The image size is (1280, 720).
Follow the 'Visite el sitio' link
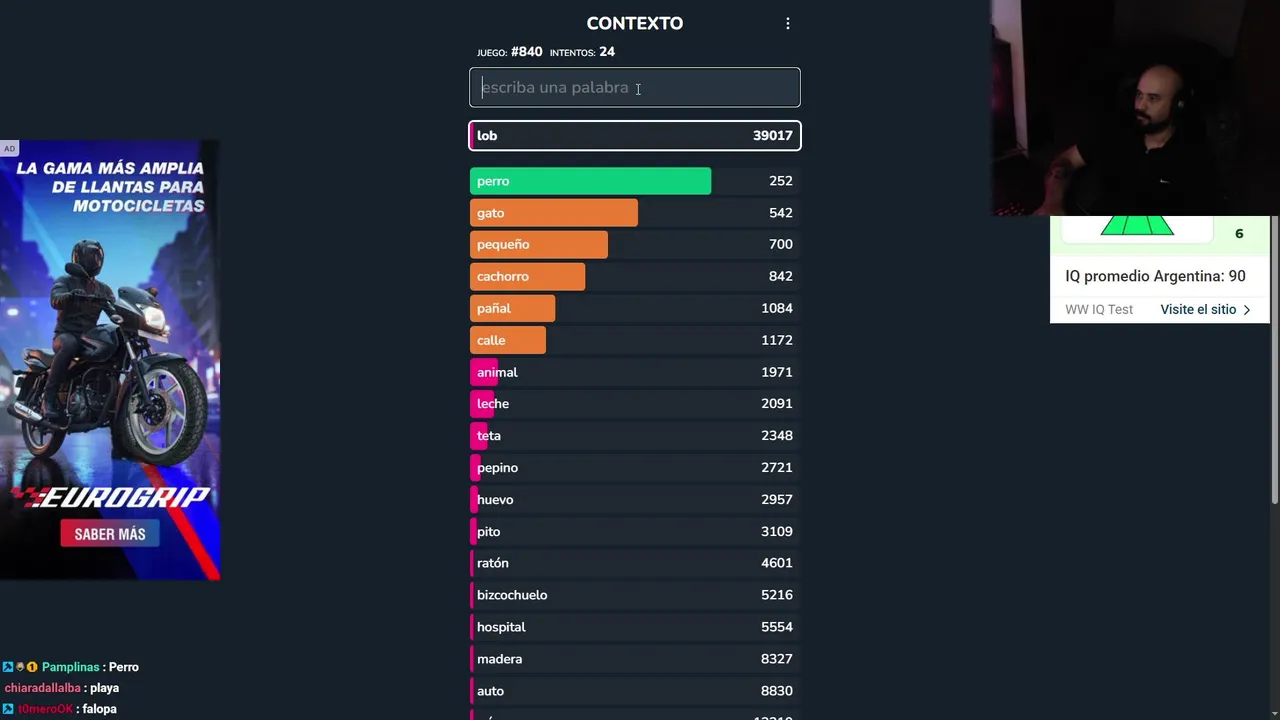(x=1198, y=310)
